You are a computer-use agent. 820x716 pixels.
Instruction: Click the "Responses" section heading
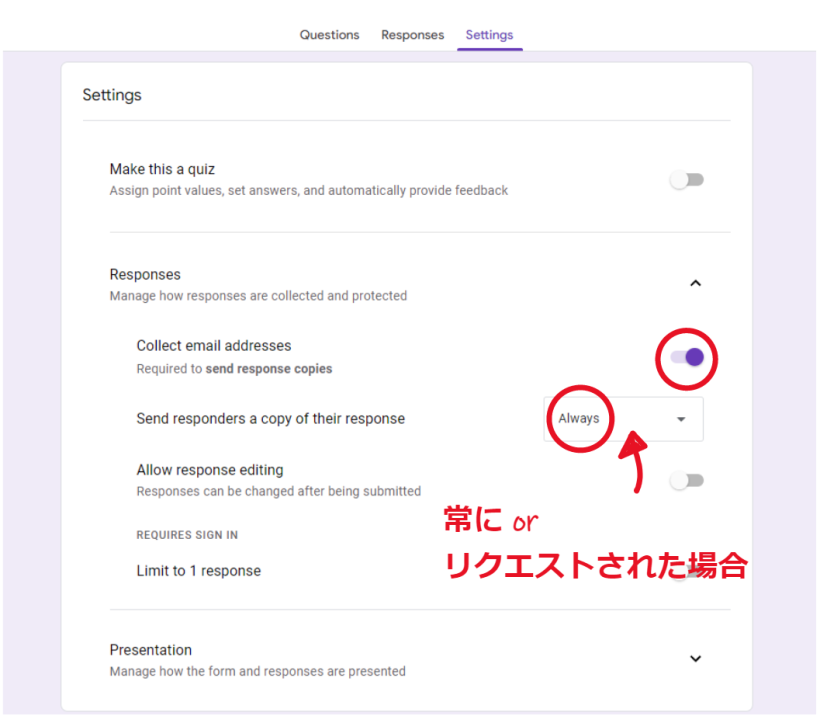click(145, 274)
